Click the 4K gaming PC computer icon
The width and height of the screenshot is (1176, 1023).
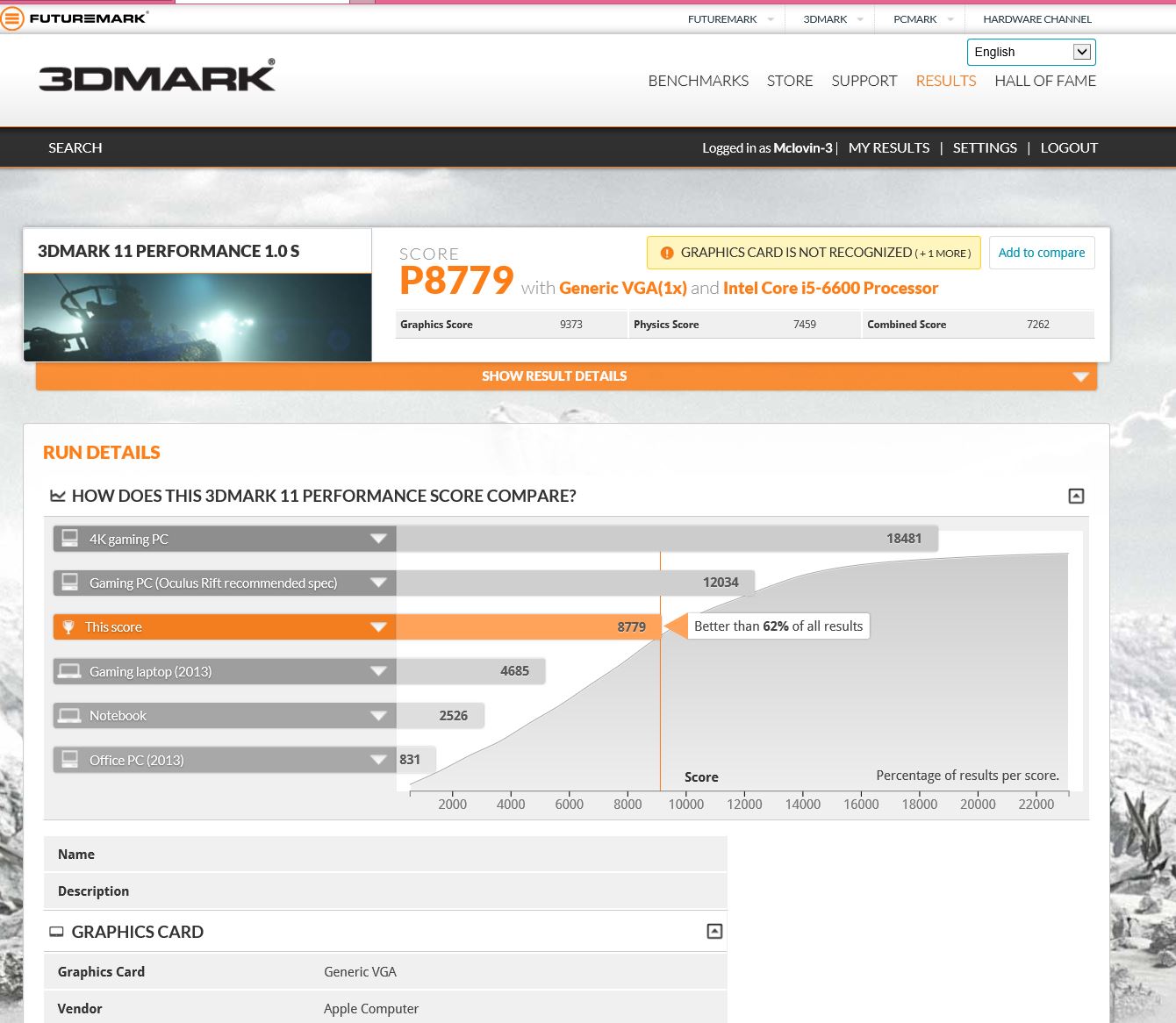click(x=70, y=538)
